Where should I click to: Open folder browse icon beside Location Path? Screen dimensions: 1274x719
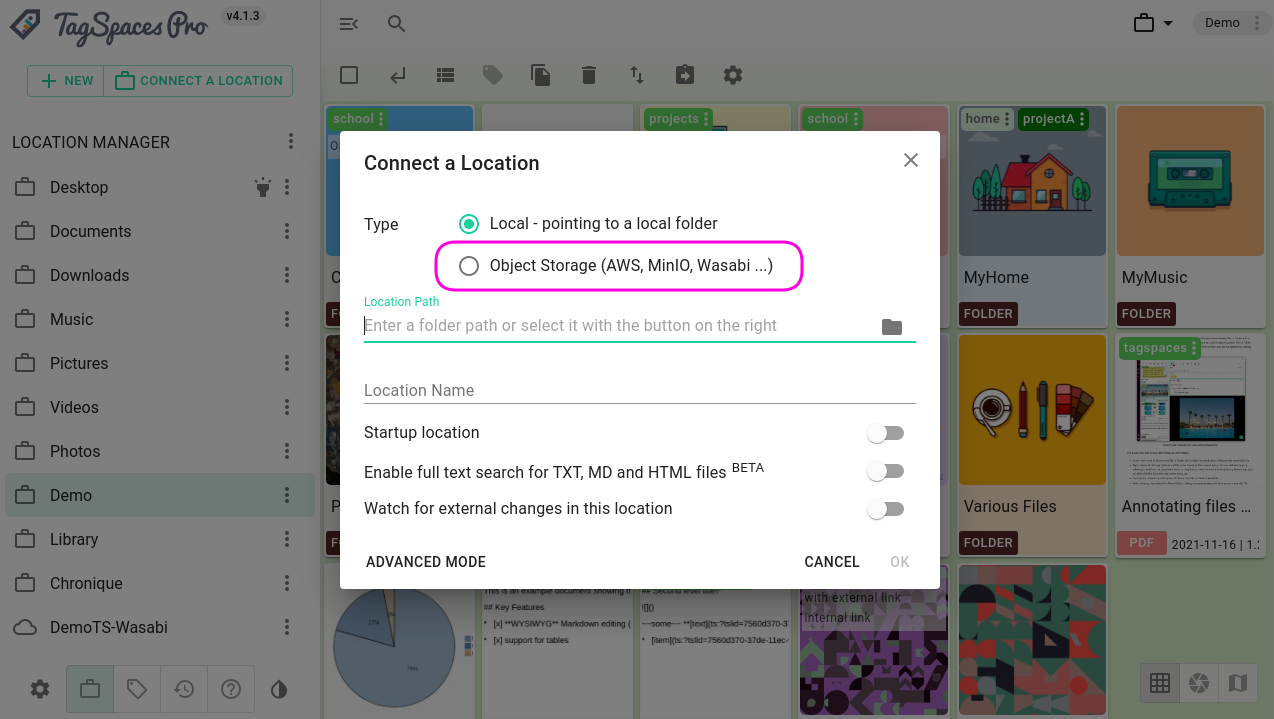point(892,326)
